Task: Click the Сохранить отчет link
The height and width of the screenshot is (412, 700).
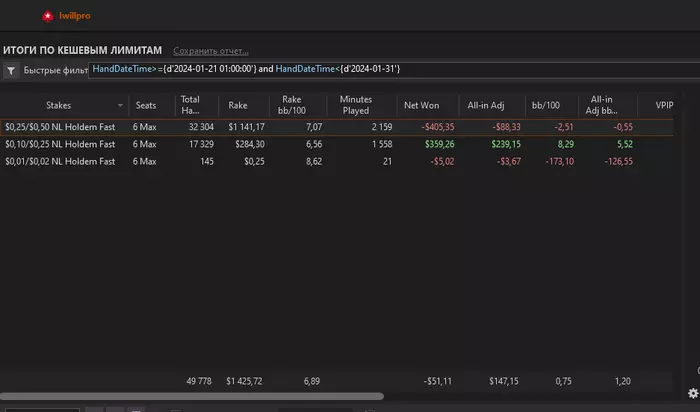Action: (210, 51)
